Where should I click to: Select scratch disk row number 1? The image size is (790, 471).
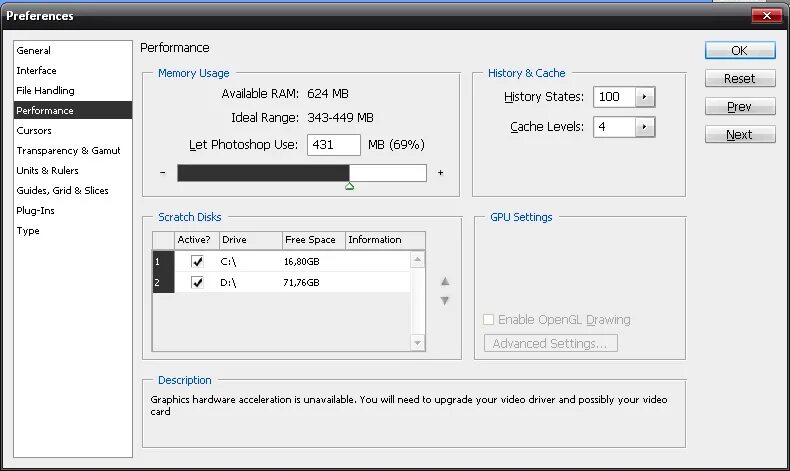pos(163,261)
